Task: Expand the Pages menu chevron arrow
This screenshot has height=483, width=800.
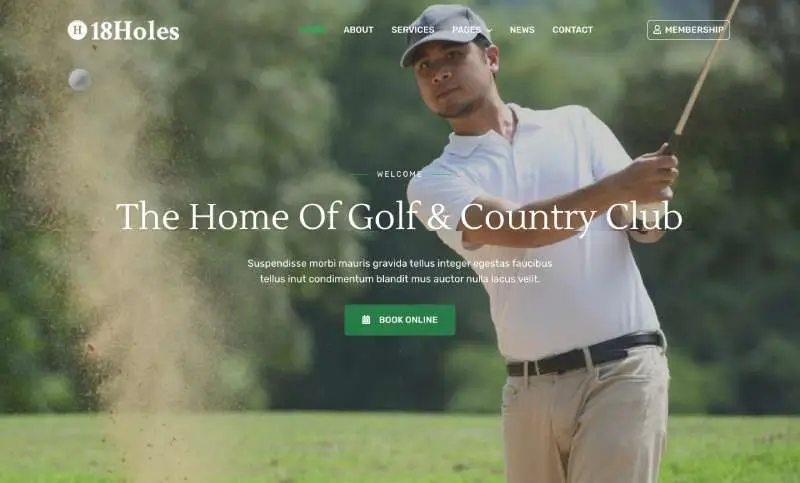Action: pyautogui.click(x=489, y=30)
